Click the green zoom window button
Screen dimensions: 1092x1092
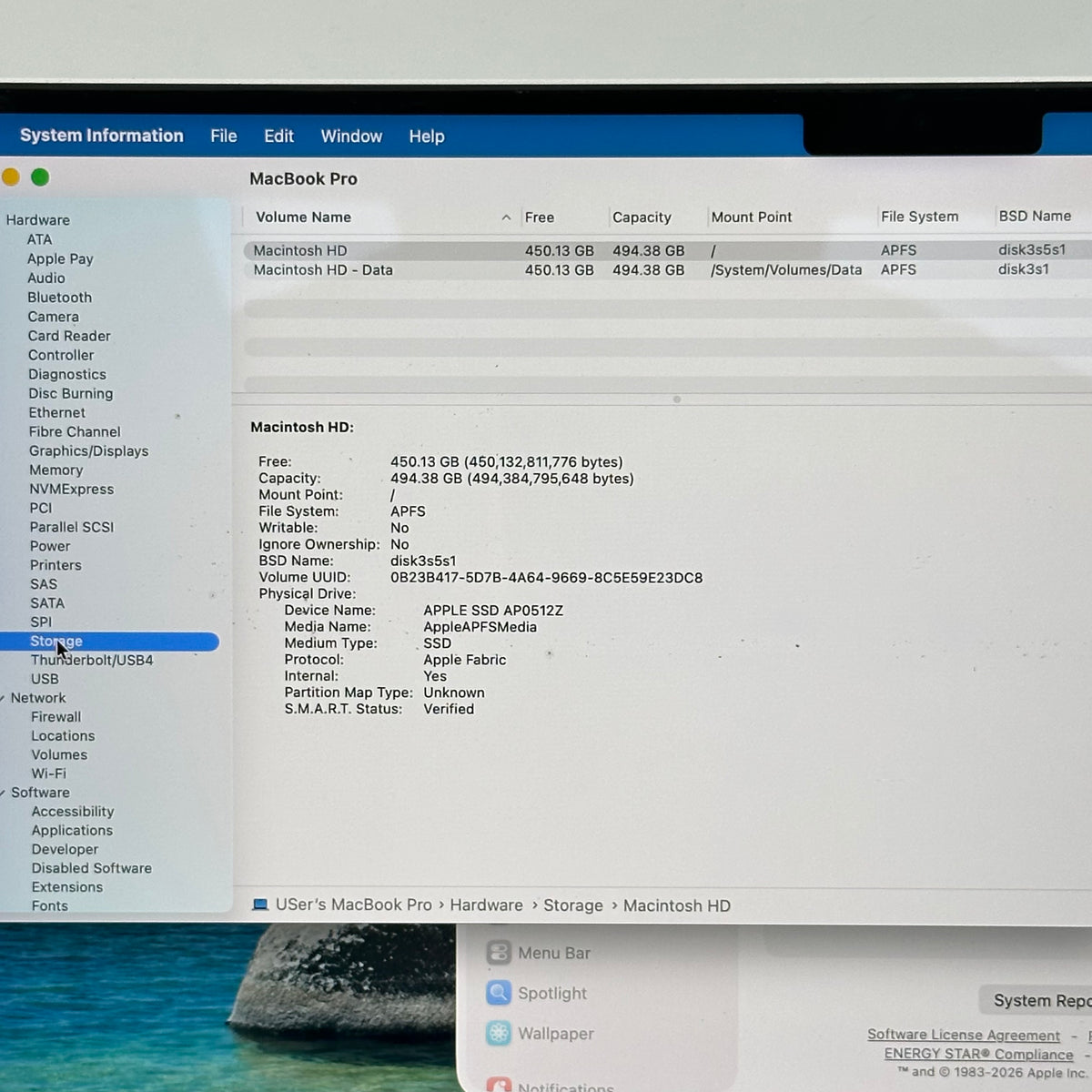(x=40, y=177)
